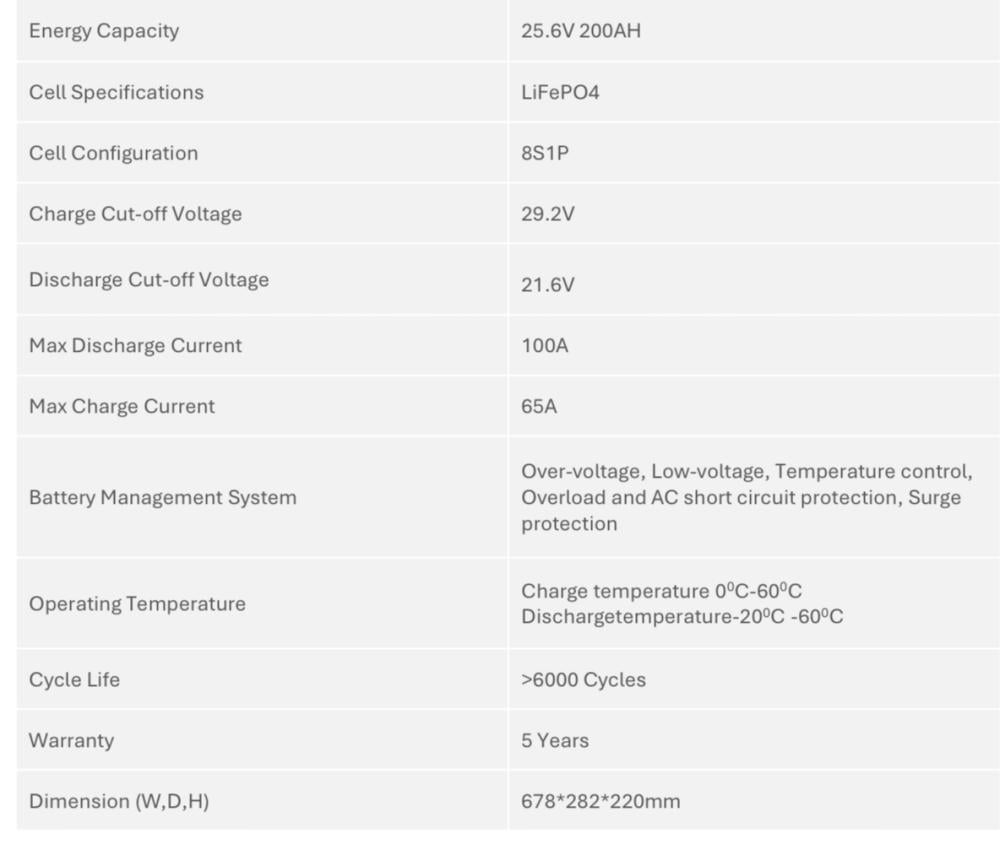Select the 21.6V value

[x=548, y=285]
